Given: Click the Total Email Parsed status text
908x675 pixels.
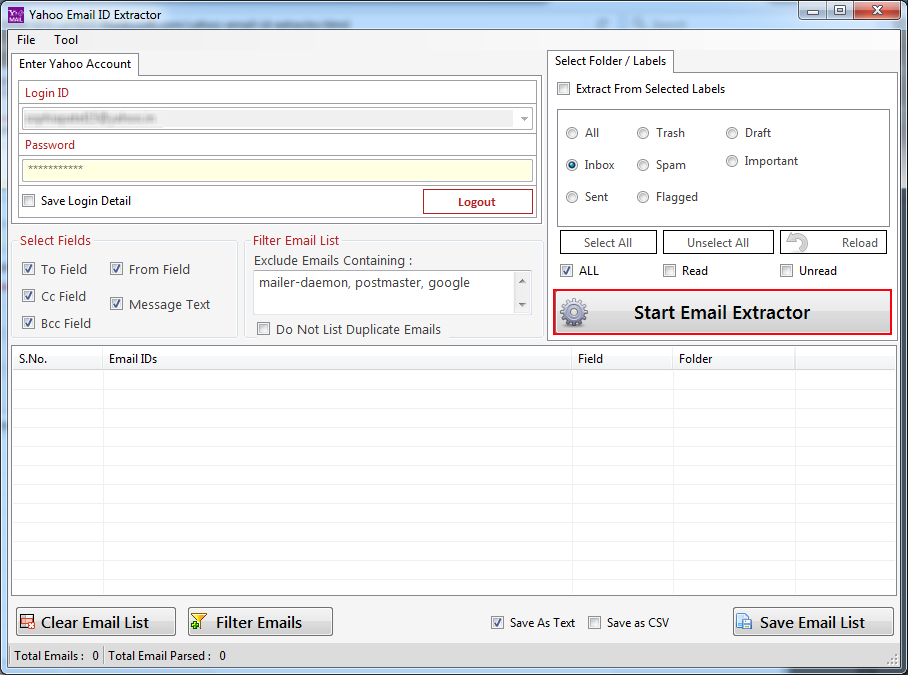Looking at the screenshot, I should tap(167, 655).
